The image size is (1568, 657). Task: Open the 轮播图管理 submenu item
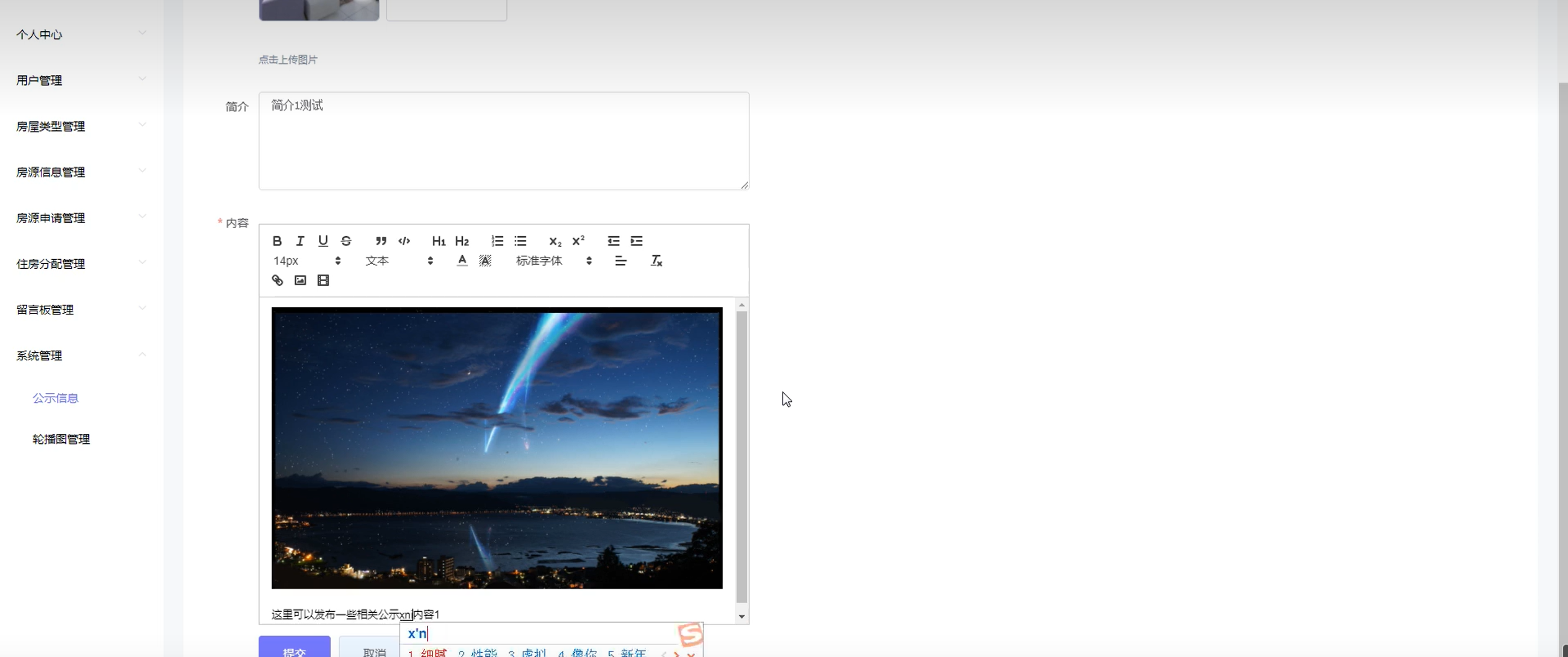tap(61, 439)
